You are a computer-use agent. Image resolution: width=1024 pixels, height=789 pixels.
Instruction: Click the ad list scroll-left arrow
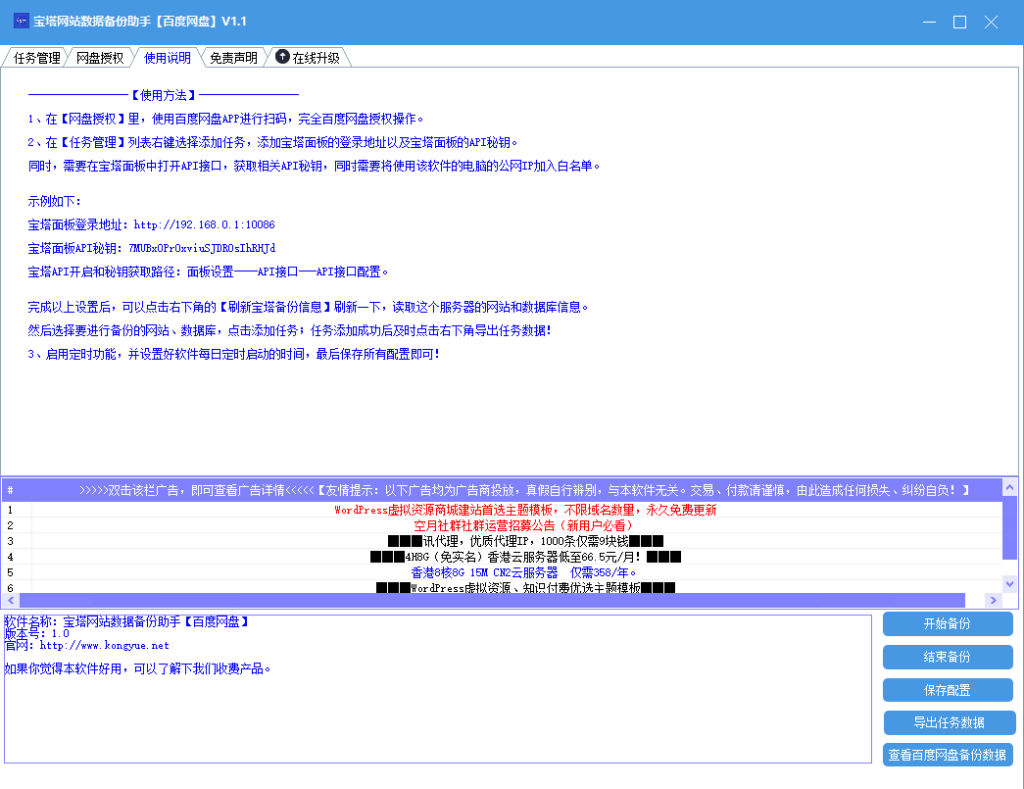(11, 600)
